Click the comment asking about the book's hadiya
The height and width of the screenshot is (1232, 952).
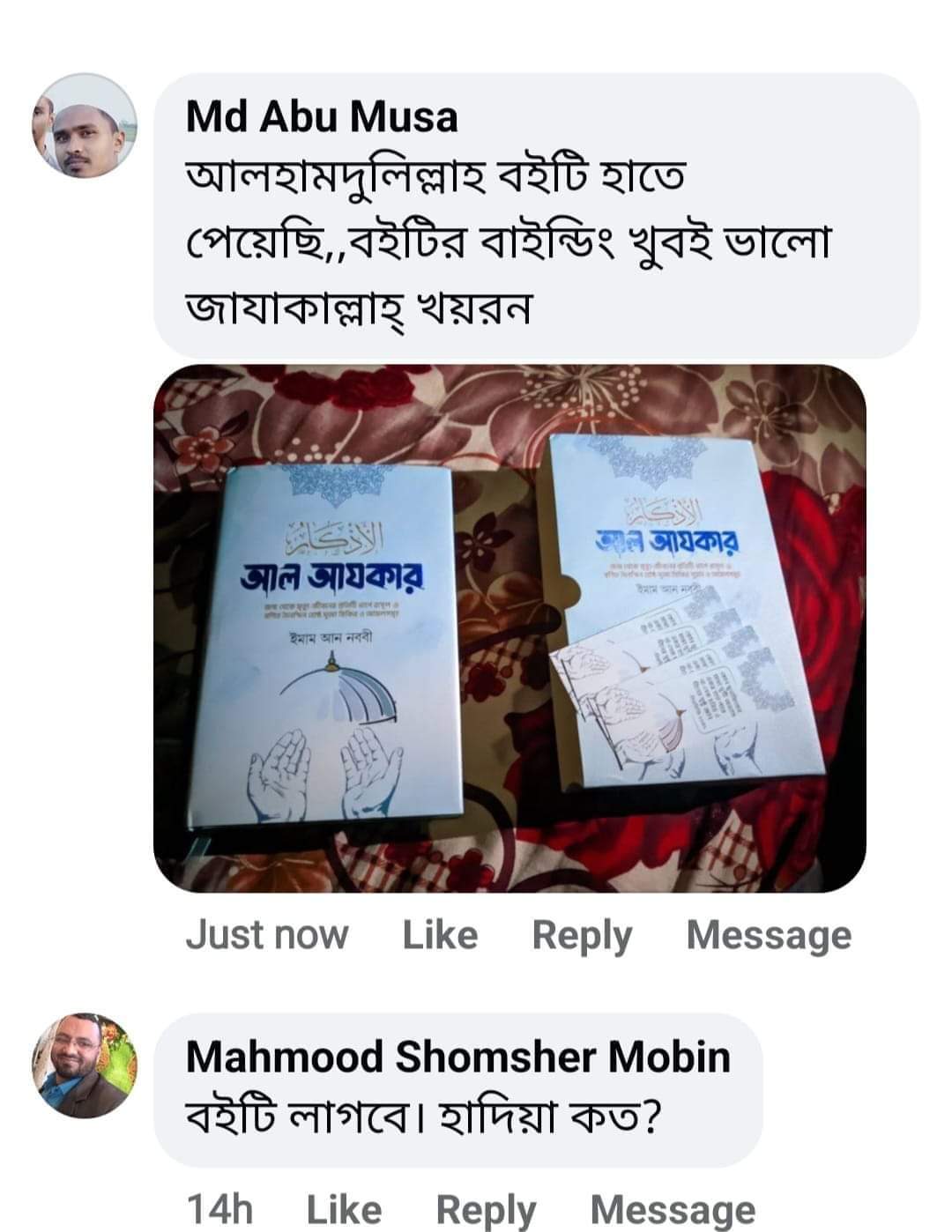click(x=422, y=1118)
